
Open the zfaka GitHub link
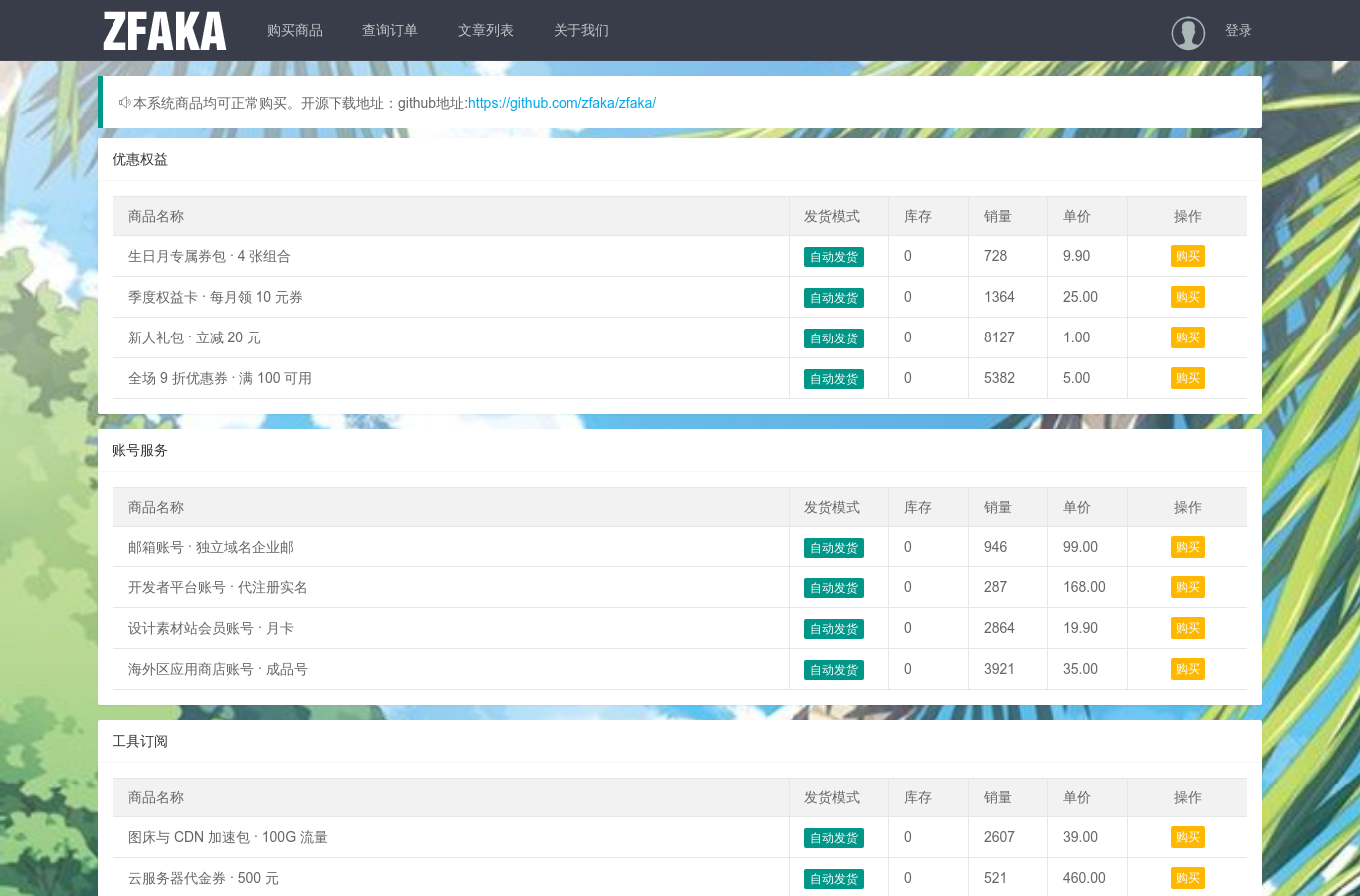pyautogui.click(x=562, y=103)
